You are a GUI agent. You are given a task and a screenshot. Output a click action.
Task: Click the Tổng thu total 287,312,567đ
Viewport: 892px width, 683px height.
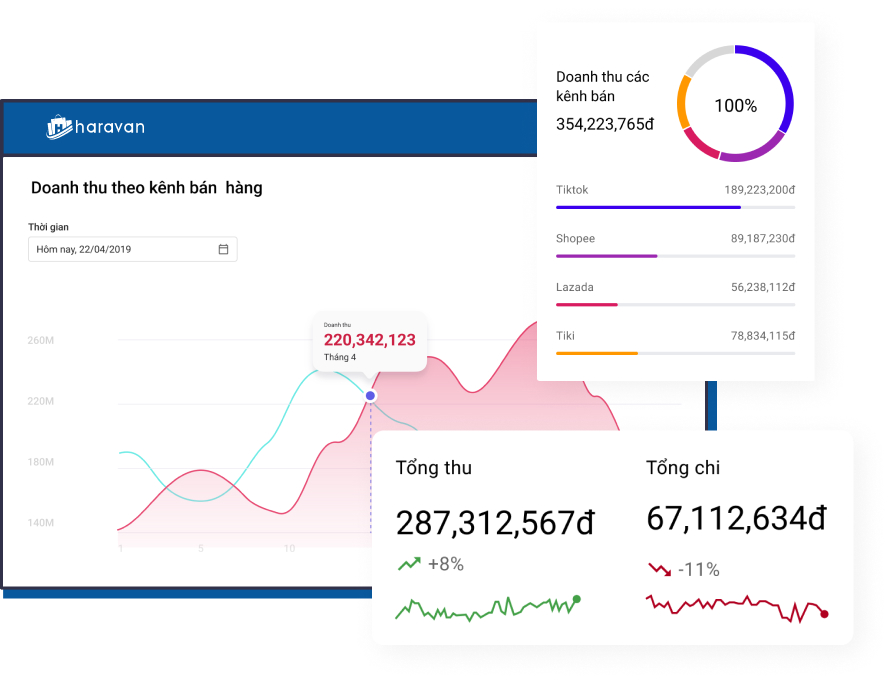pos(495,522)
